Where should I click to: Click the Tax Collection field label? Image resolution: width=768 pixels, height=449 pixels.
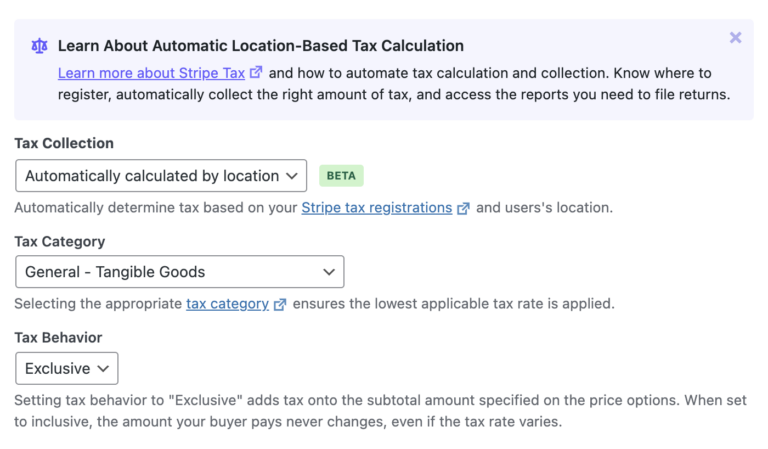click(64, 143)
